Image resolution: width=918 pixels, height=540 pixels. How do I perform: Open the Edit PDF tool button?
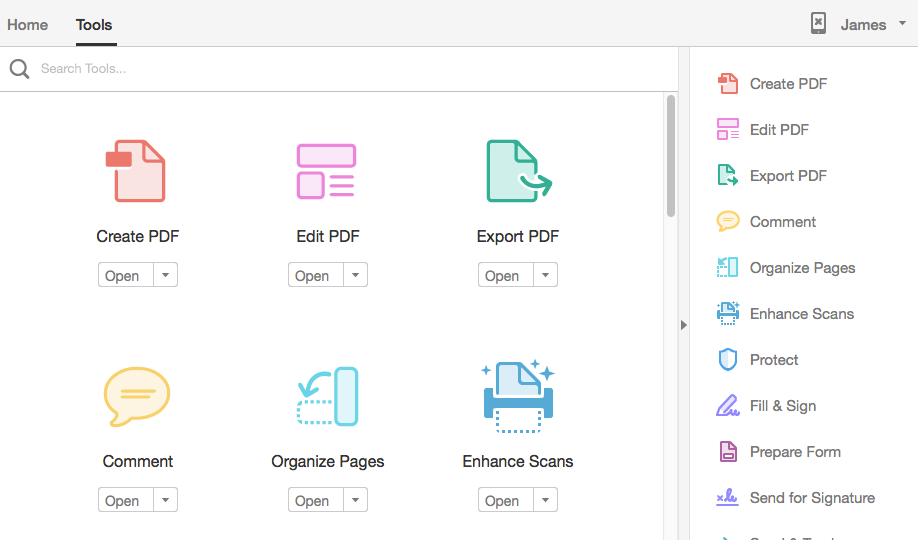(x=316, y=275)
